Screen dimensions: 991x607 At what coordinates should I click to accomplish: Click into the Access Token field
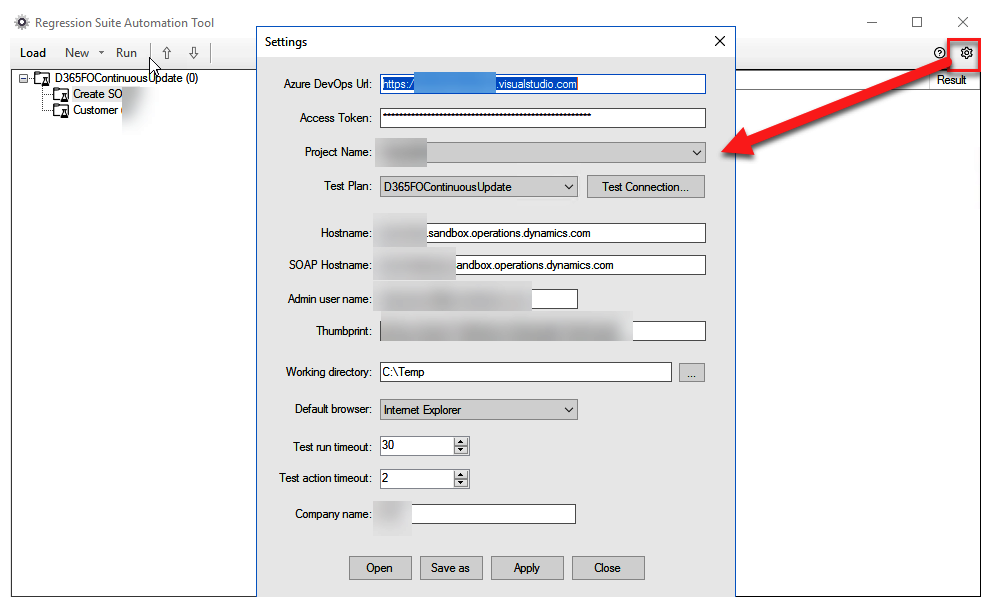[542, 118]
